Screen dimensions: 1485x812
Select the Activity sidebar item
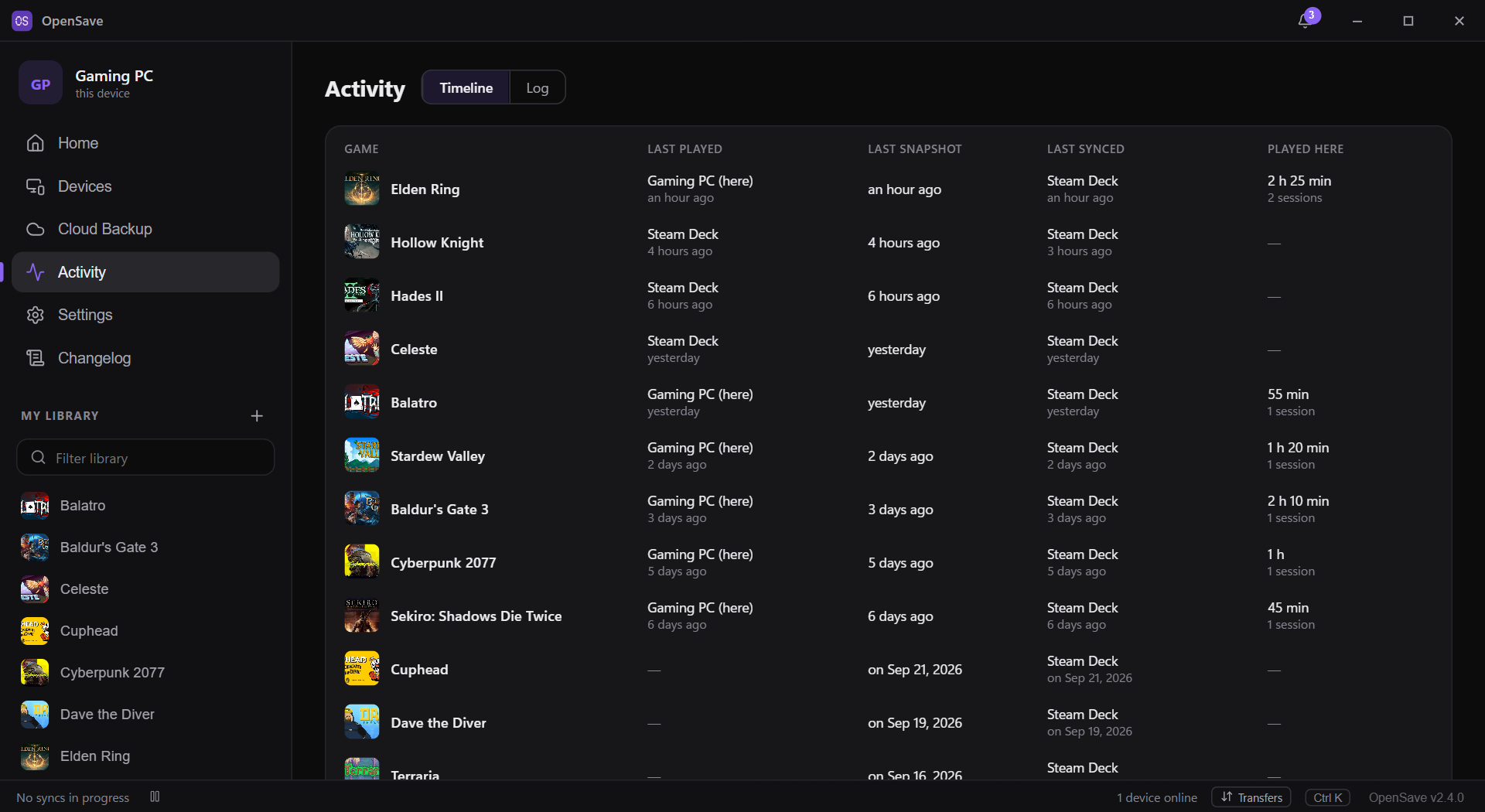tap(145, 272)
